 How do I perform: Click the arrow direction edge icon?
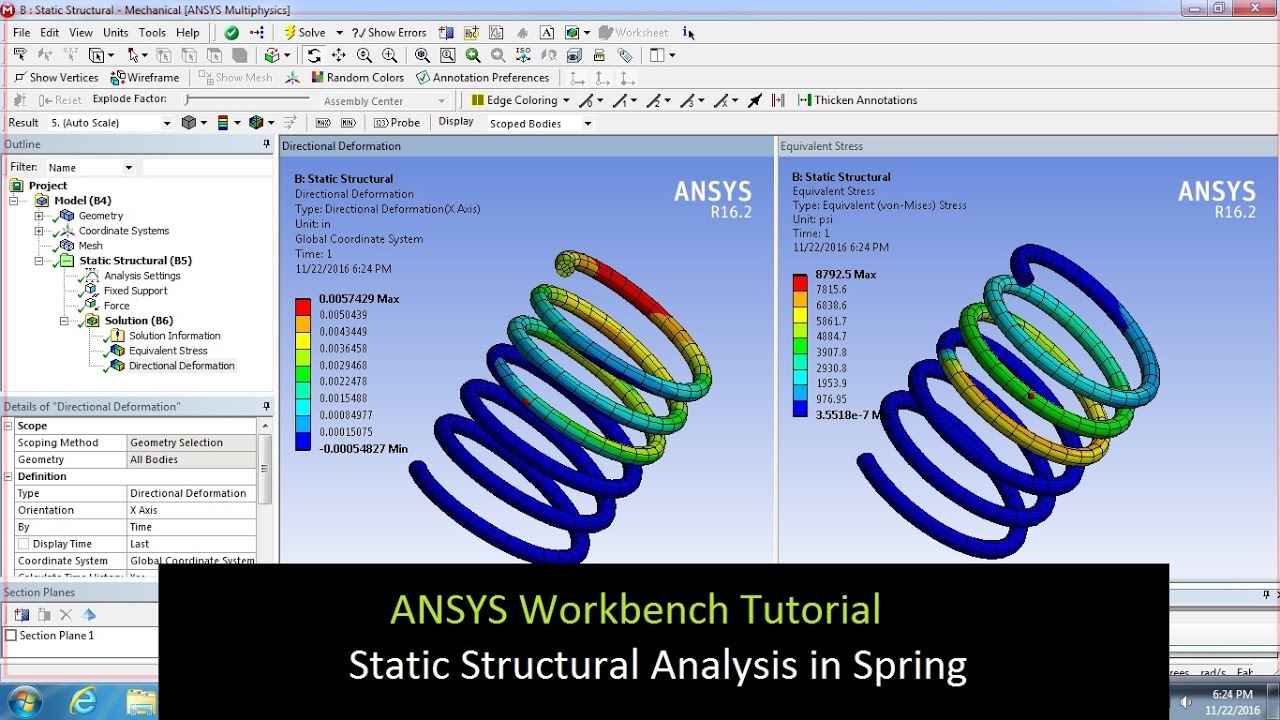coord(755,100)
